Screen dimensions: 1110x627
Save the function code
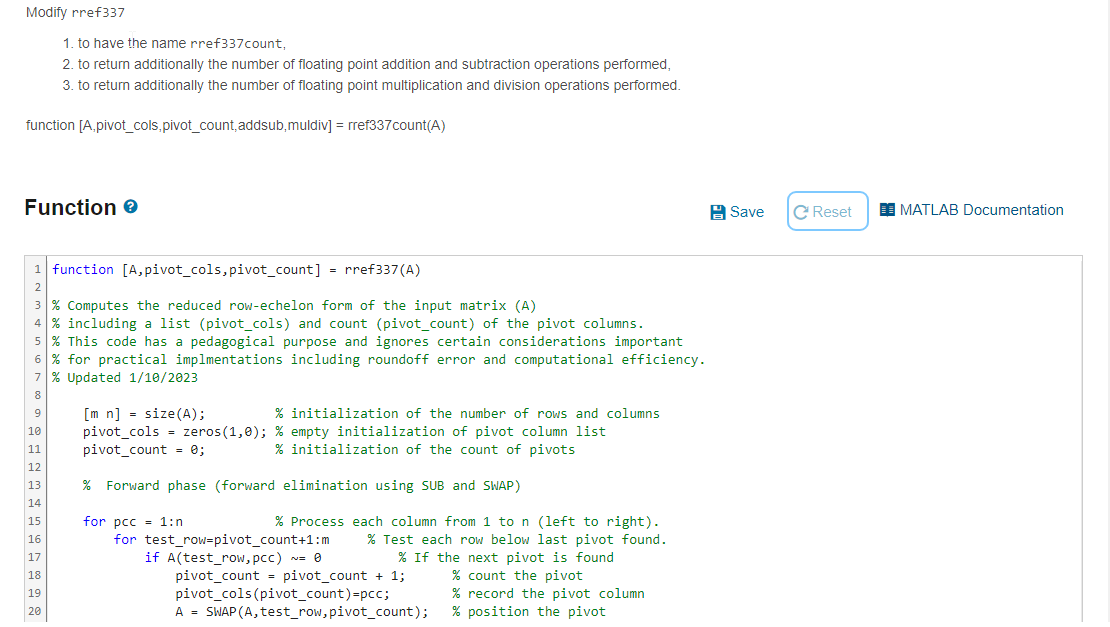click(x=737, y=212)
